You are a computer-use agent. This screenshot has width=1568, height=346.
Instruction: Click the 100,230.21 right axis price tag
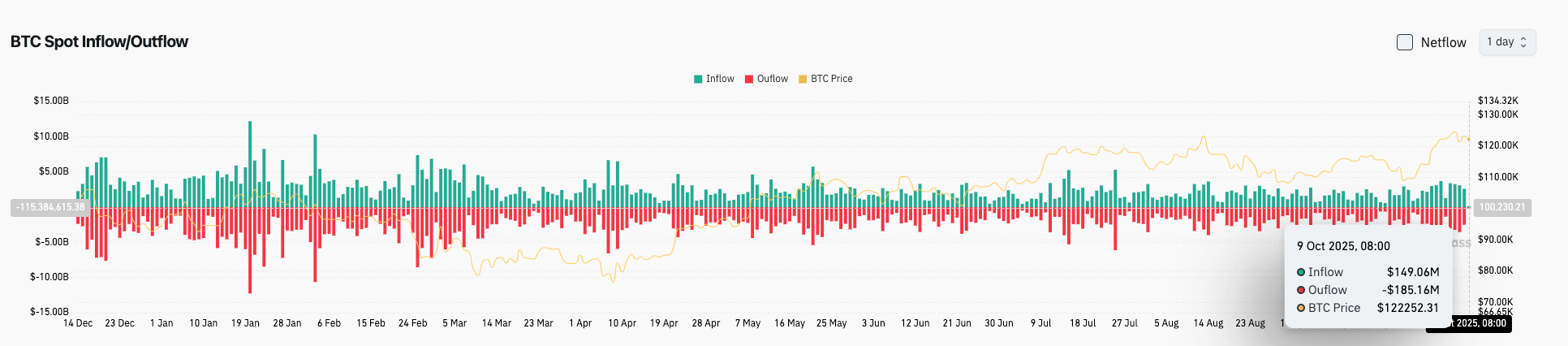(x=1501, y=207)
